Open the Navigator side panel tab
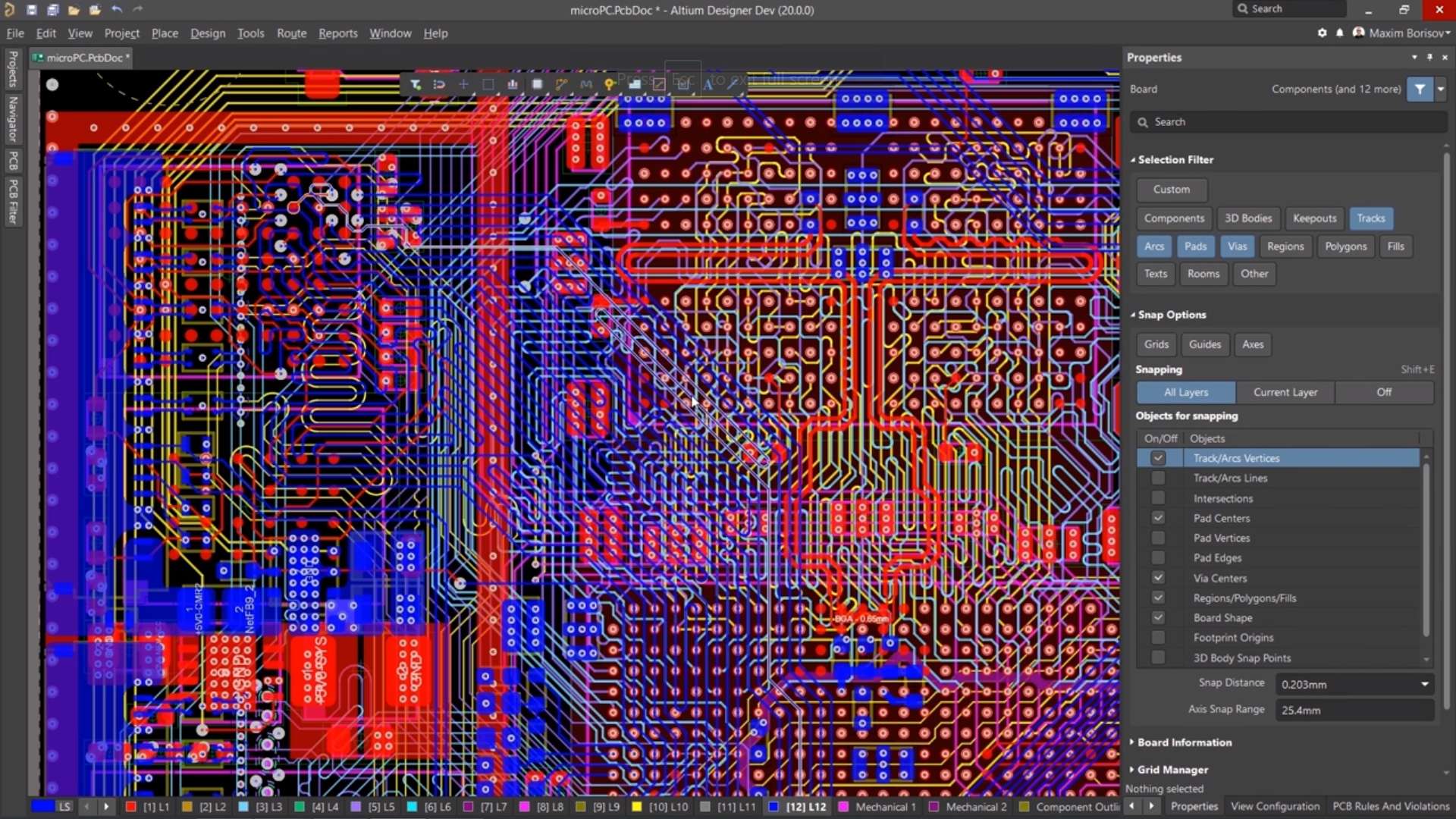The image size is (1456, 819). tap(13, 119)
